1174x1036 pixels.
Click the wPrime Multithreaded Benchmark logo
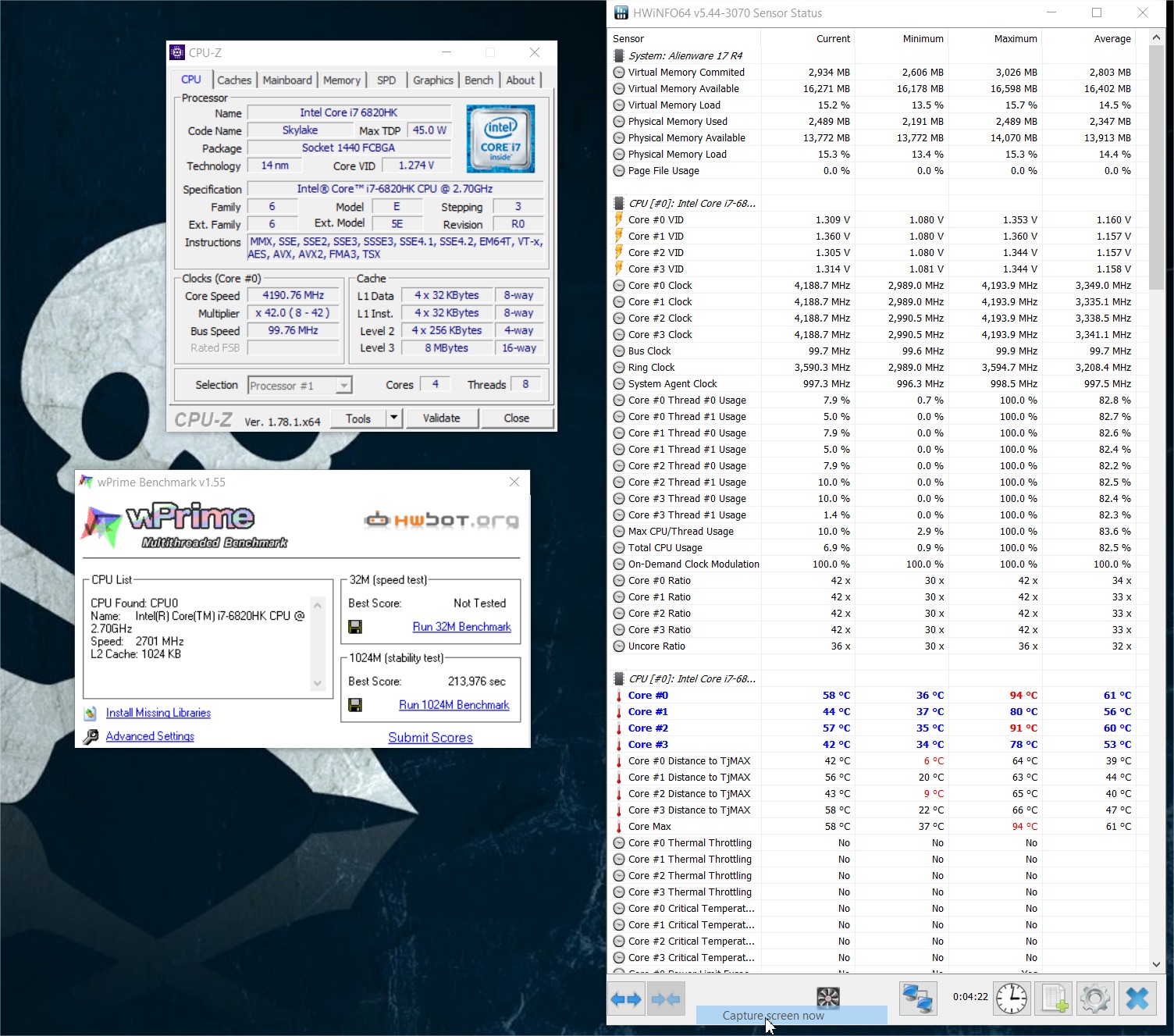(185, 526)
